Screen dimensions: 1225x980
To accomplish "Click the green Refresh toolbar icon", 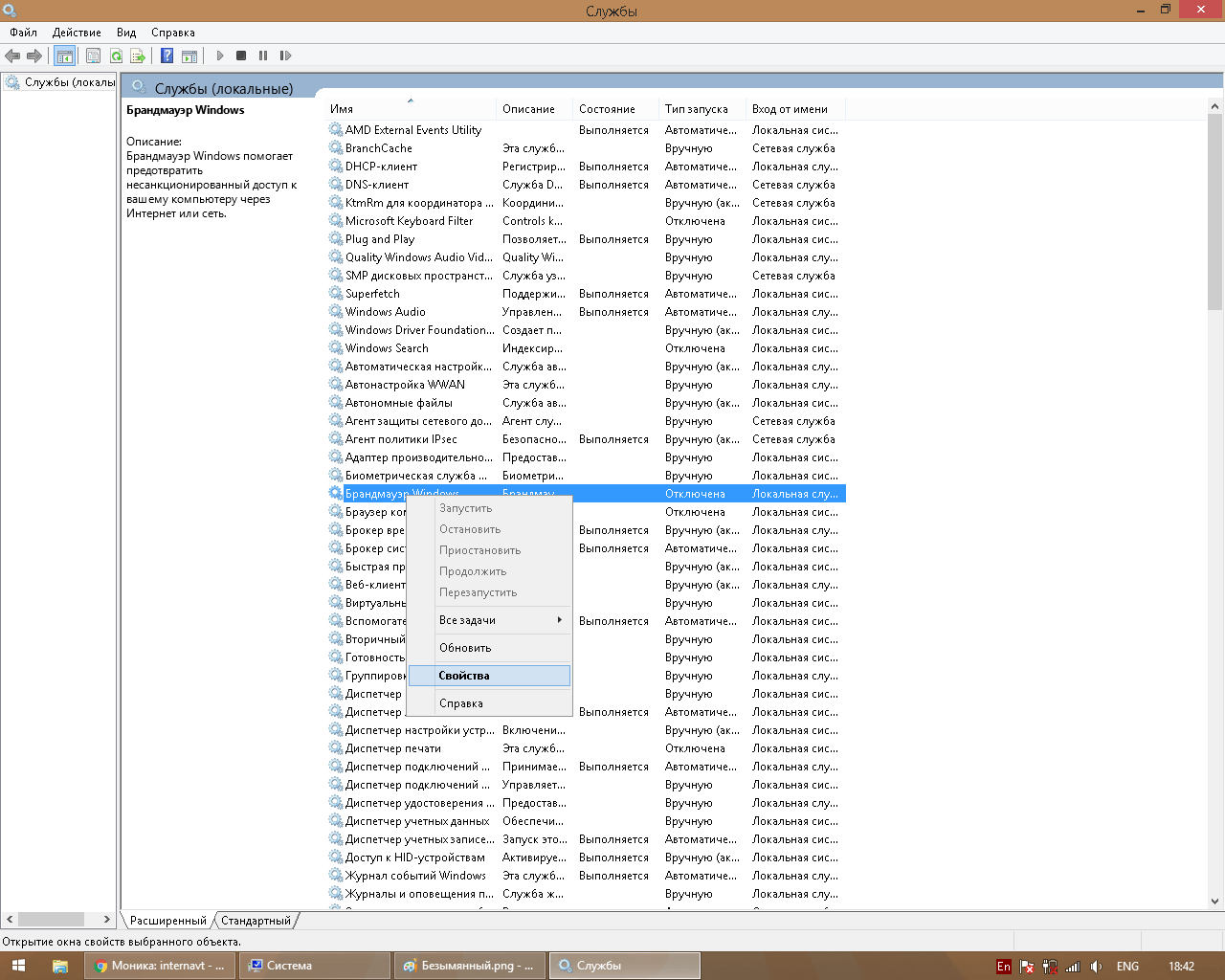I will point(116,56).
